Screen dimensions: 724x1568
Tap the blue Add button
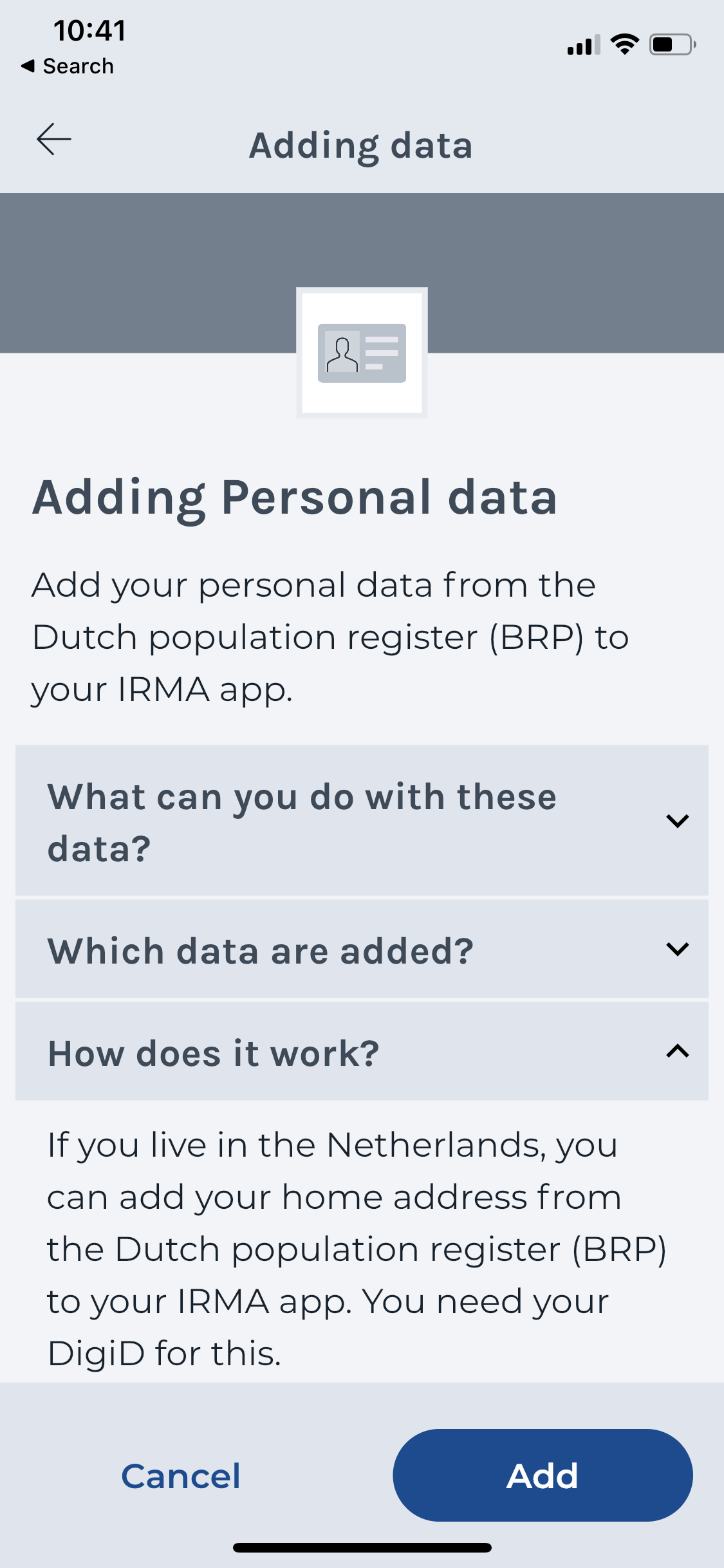(543, 1475)
